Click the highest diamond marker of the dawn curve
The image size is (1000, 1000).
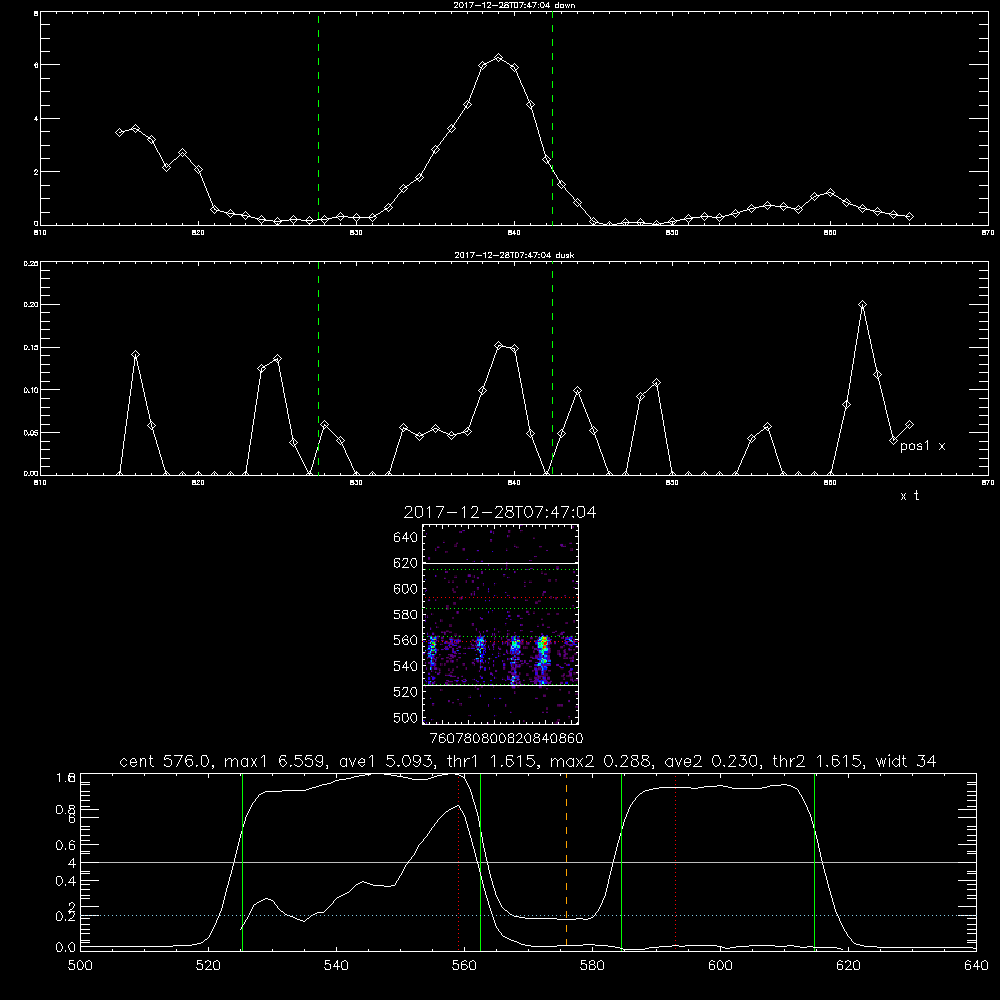(499, 58)
